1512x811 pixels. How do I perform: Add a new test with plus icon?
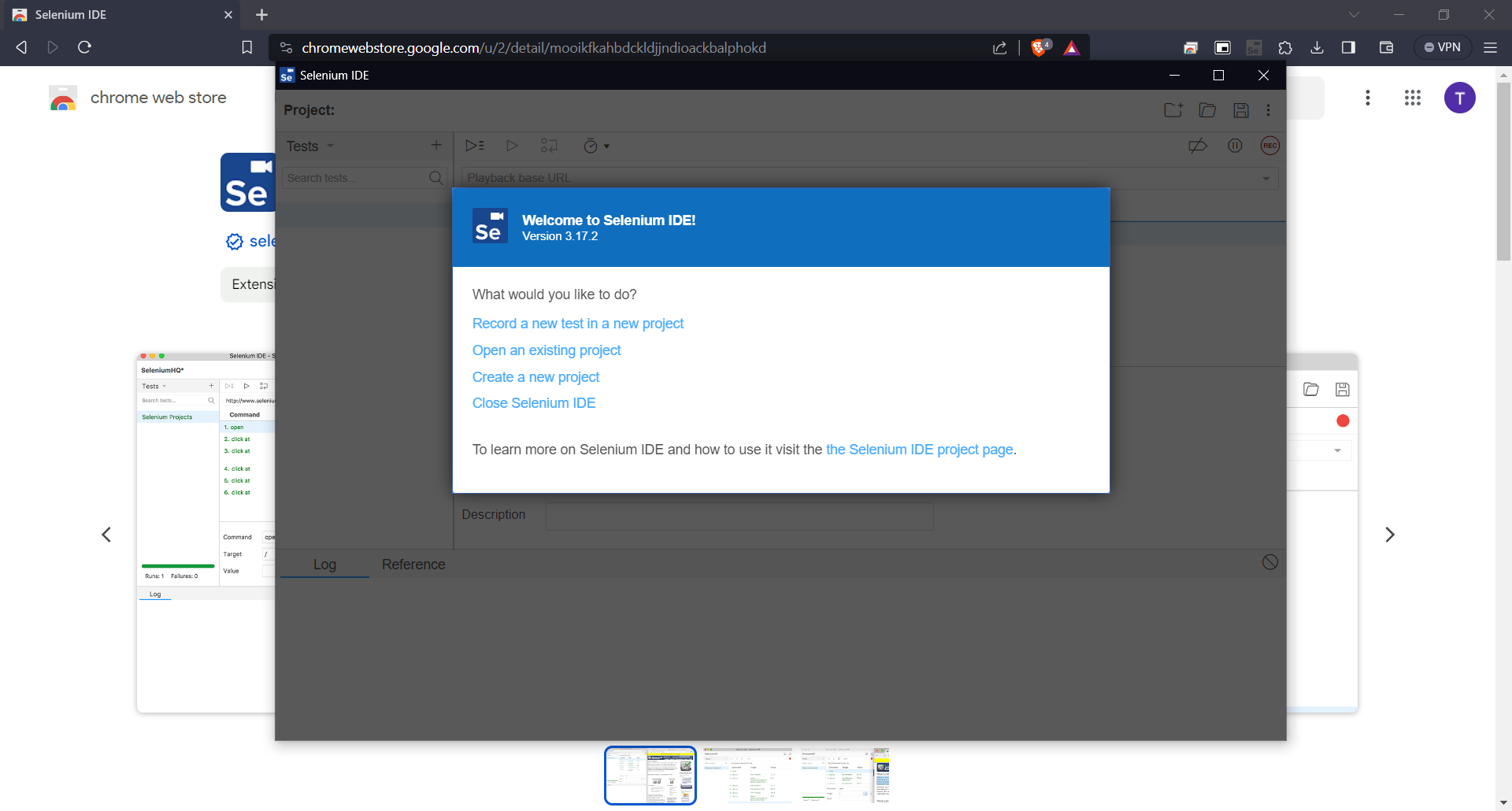pyautogui.click(x=436, y=145)
